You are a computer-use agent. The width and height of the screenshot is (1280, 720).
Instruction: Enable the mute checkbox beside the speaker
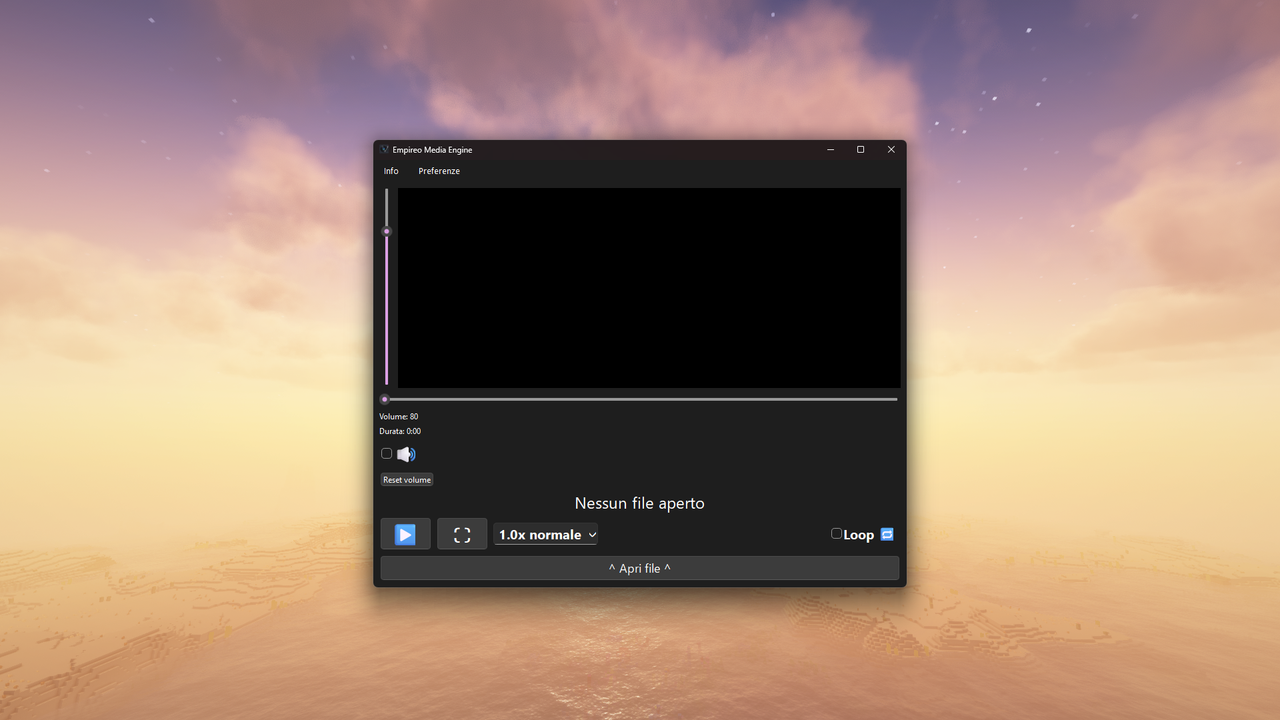pos(386,453)
